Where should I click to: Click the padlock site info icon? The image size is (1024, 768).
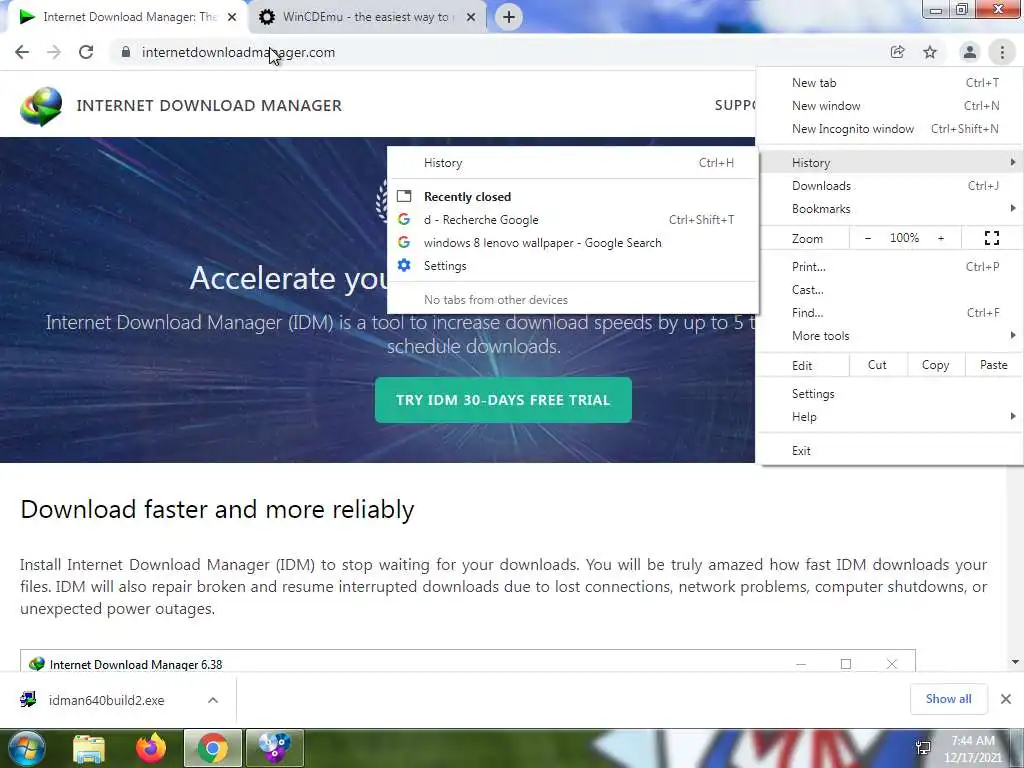coord(126,52)
